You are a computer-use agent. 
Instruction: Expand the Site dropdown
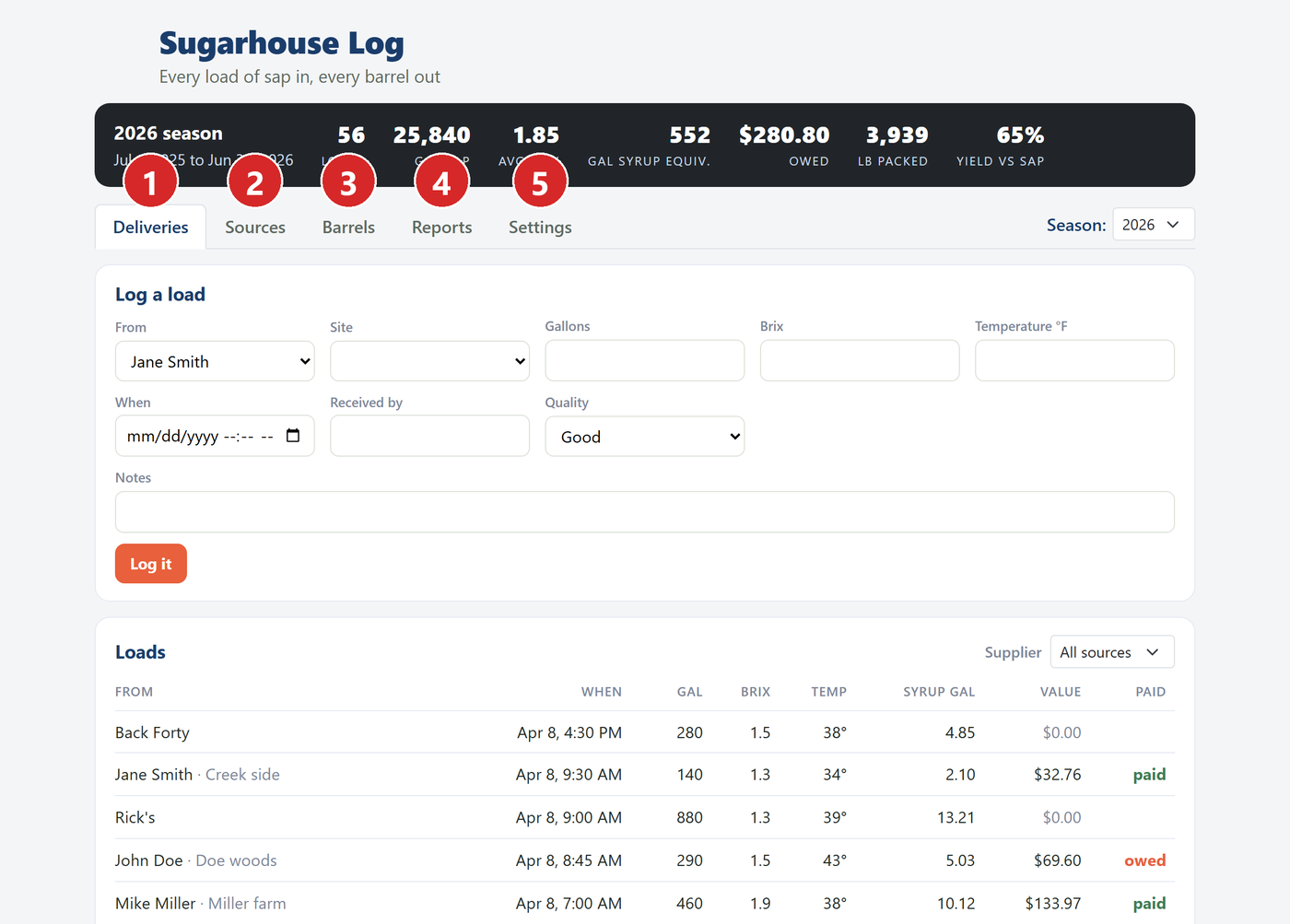click(x=429, y=361)
